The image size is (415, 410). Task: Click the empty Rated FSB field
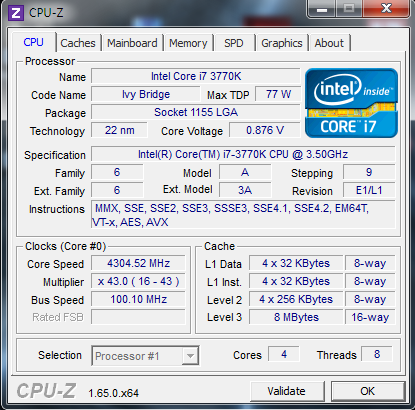(x=138, y=317)
